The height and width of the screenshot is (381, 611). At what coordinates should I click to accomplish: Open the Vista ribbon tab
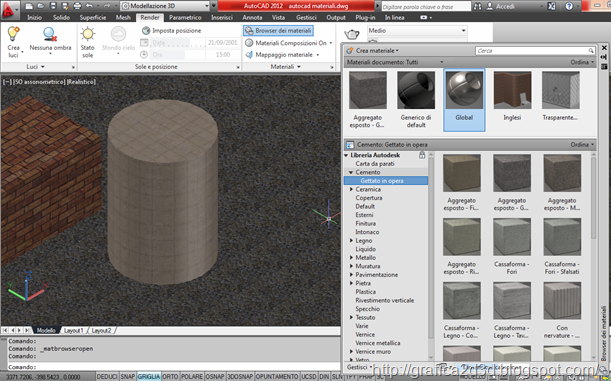(278, 18)
